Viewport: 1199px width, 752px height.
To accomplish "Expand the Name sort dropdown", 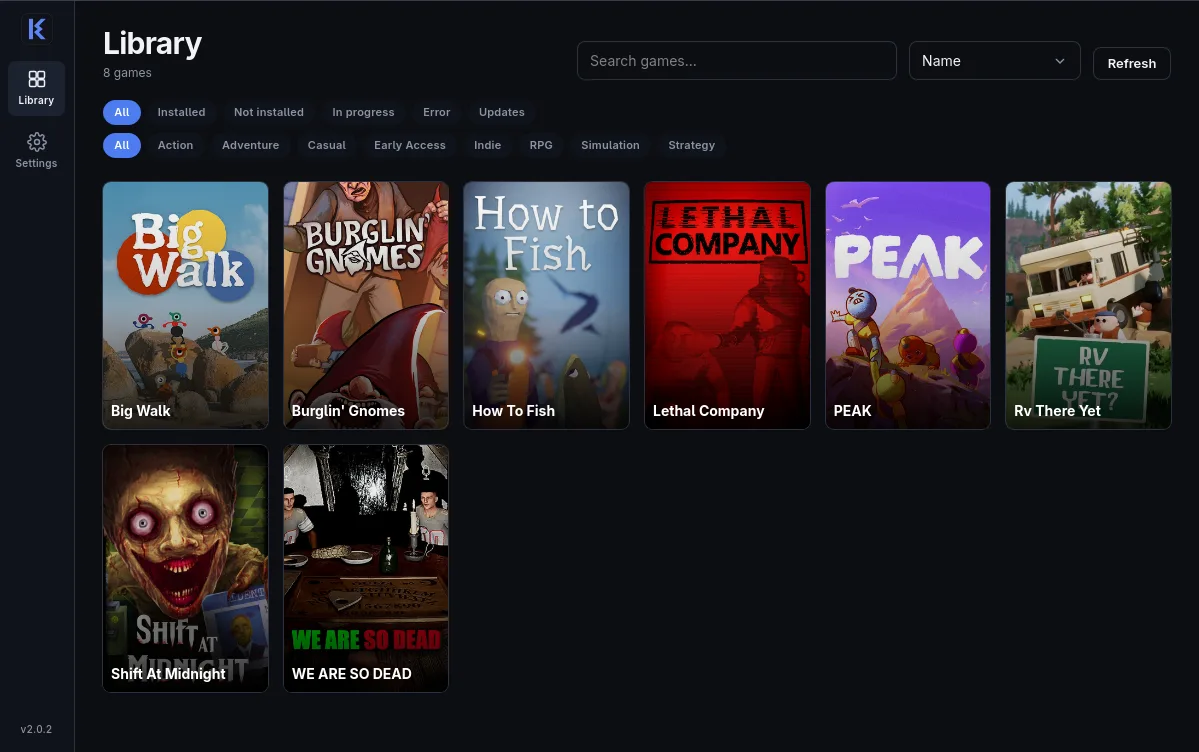I will tap(994, 60).
